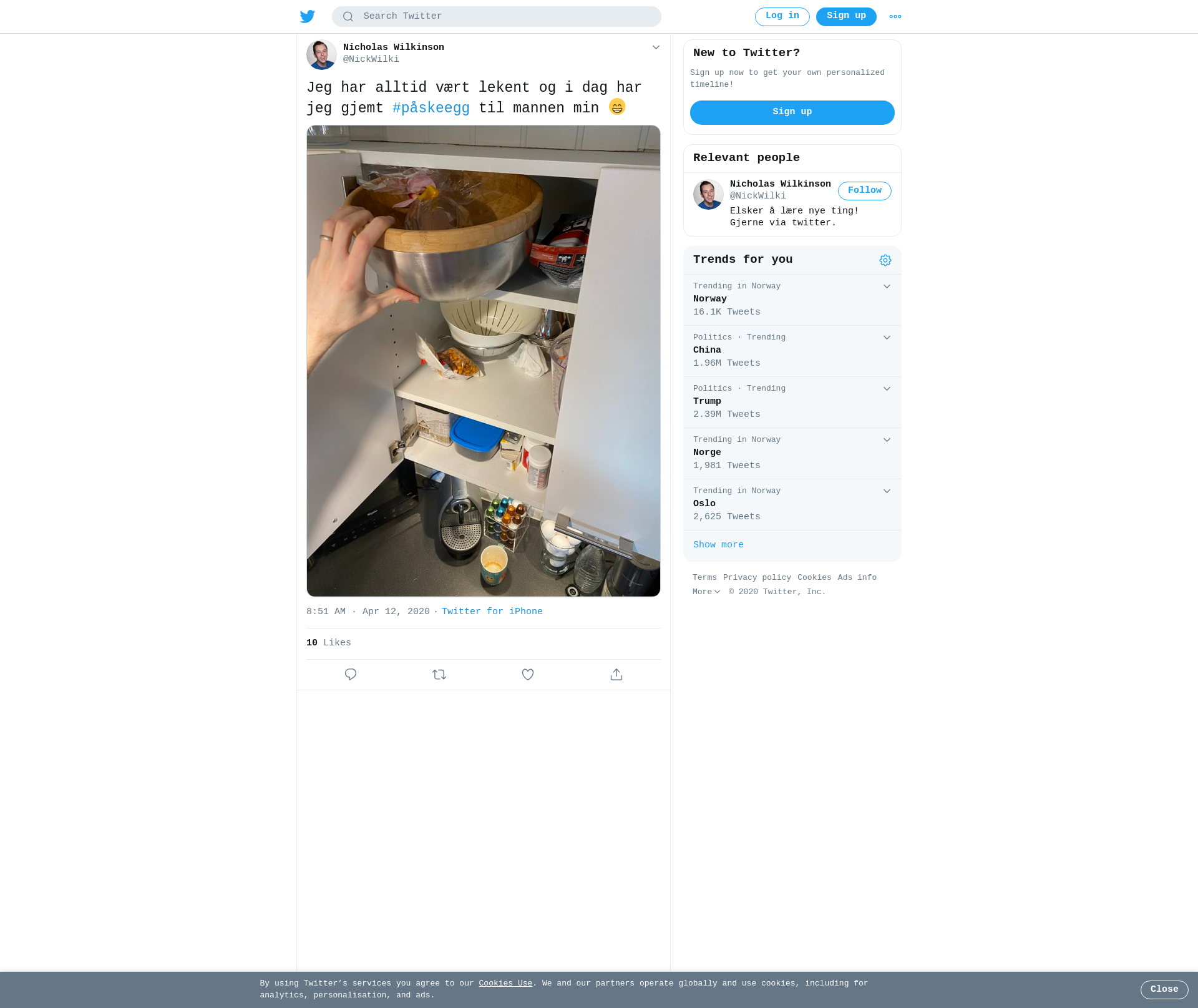
Task: Close the cookies notice banner
Action: (1164, 990)
